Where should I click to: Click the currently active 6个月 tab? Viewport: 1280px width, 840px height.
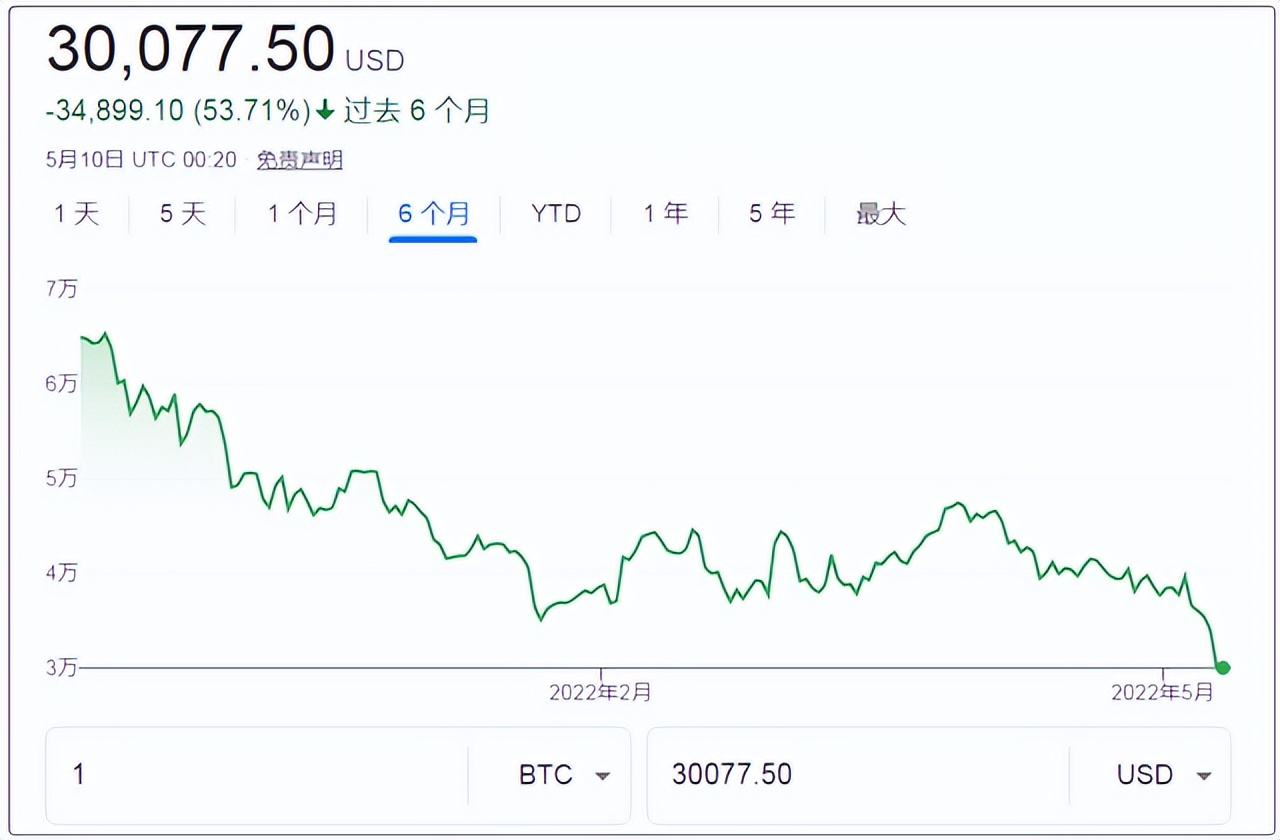point(433,213)
